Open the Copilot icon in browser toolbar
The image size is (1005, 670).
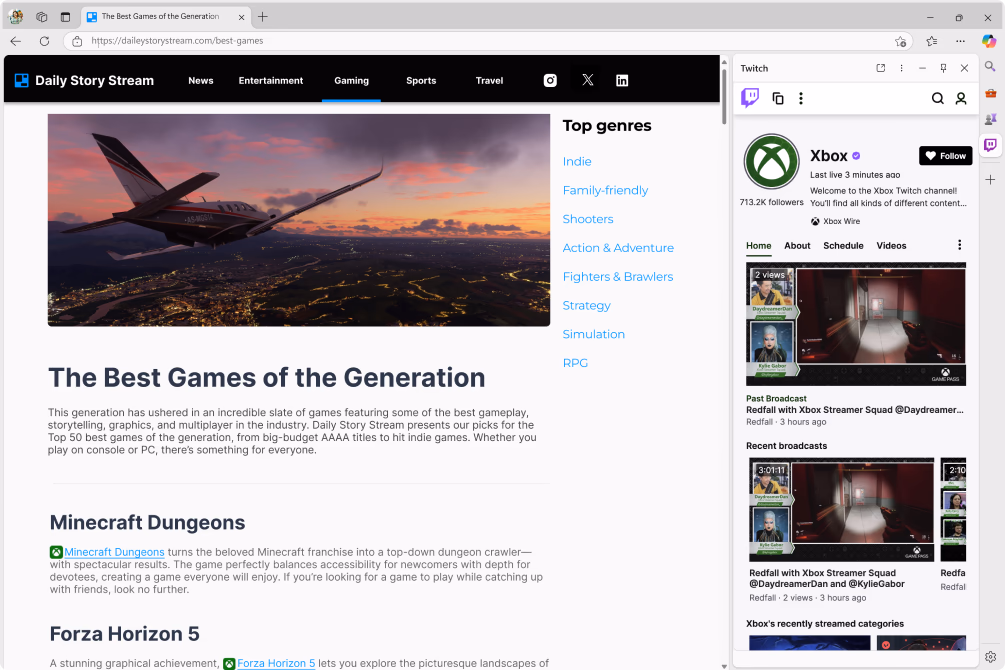pos(989,41)
